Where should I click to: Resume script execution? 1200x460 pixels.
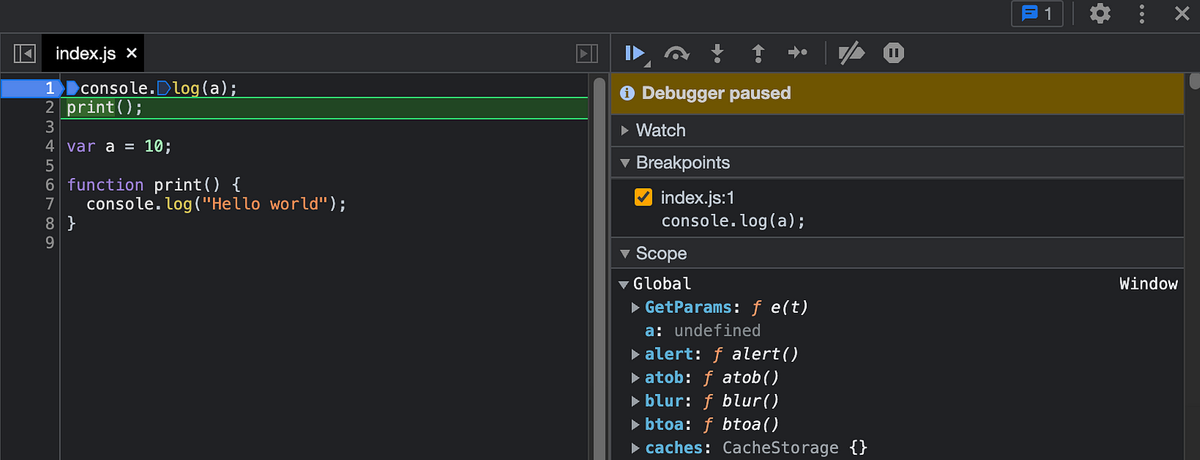tap(635, 53)
